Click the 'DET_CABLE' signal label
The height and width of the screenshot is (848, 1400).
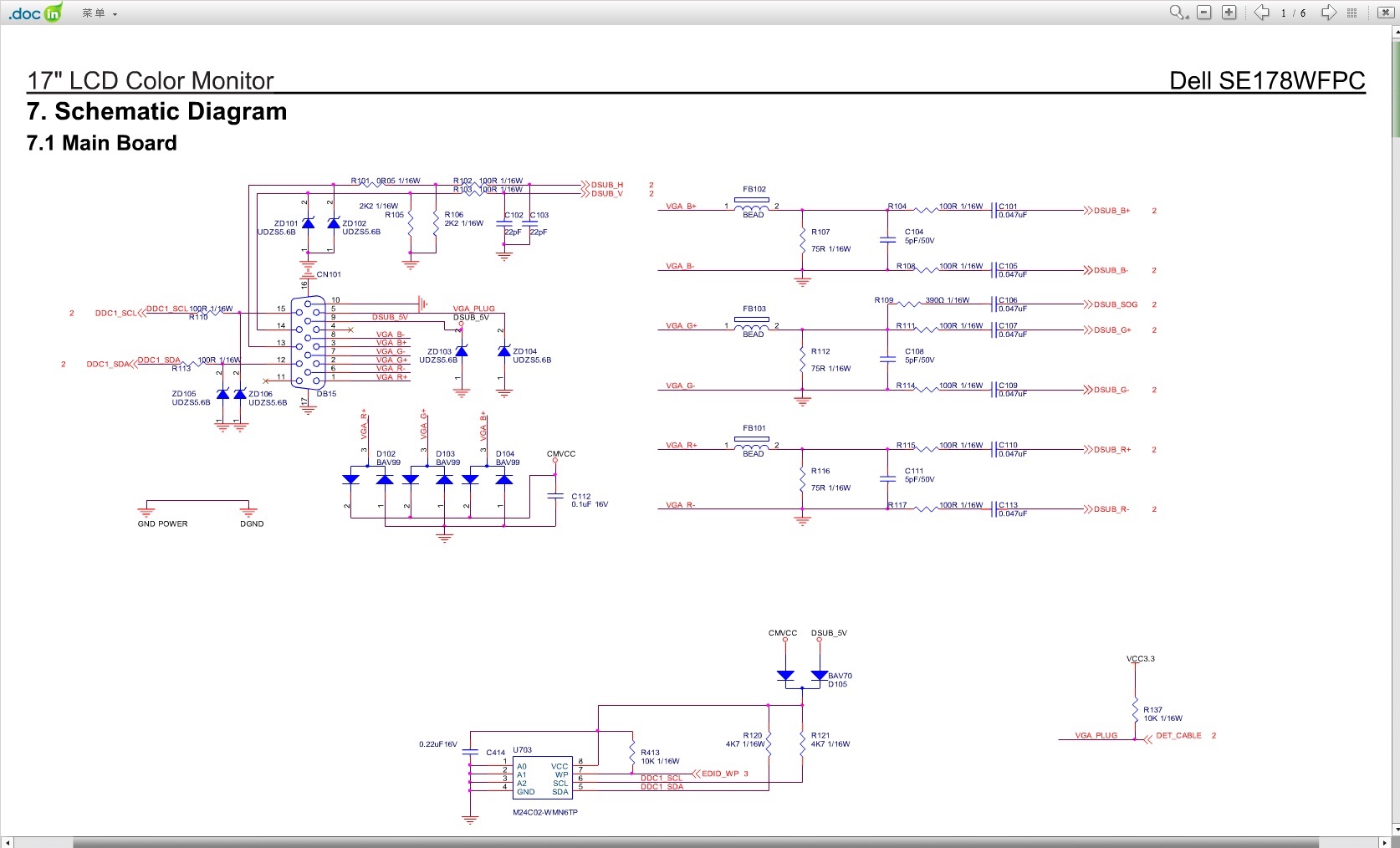[1178, 736]
